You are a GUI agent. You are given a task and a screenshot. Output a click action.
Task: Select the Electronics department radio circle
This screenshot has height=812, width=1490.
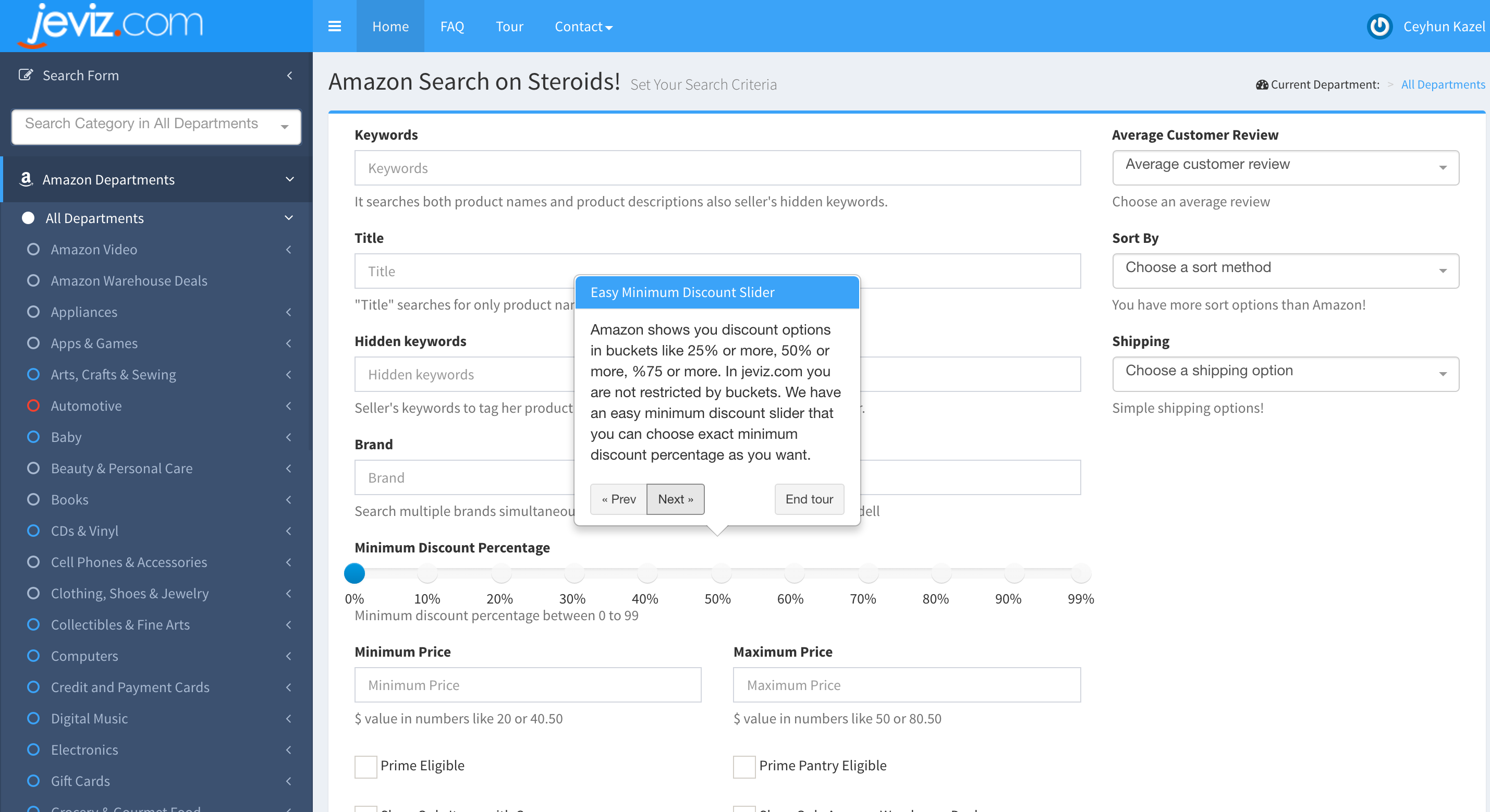pos(33,749)
